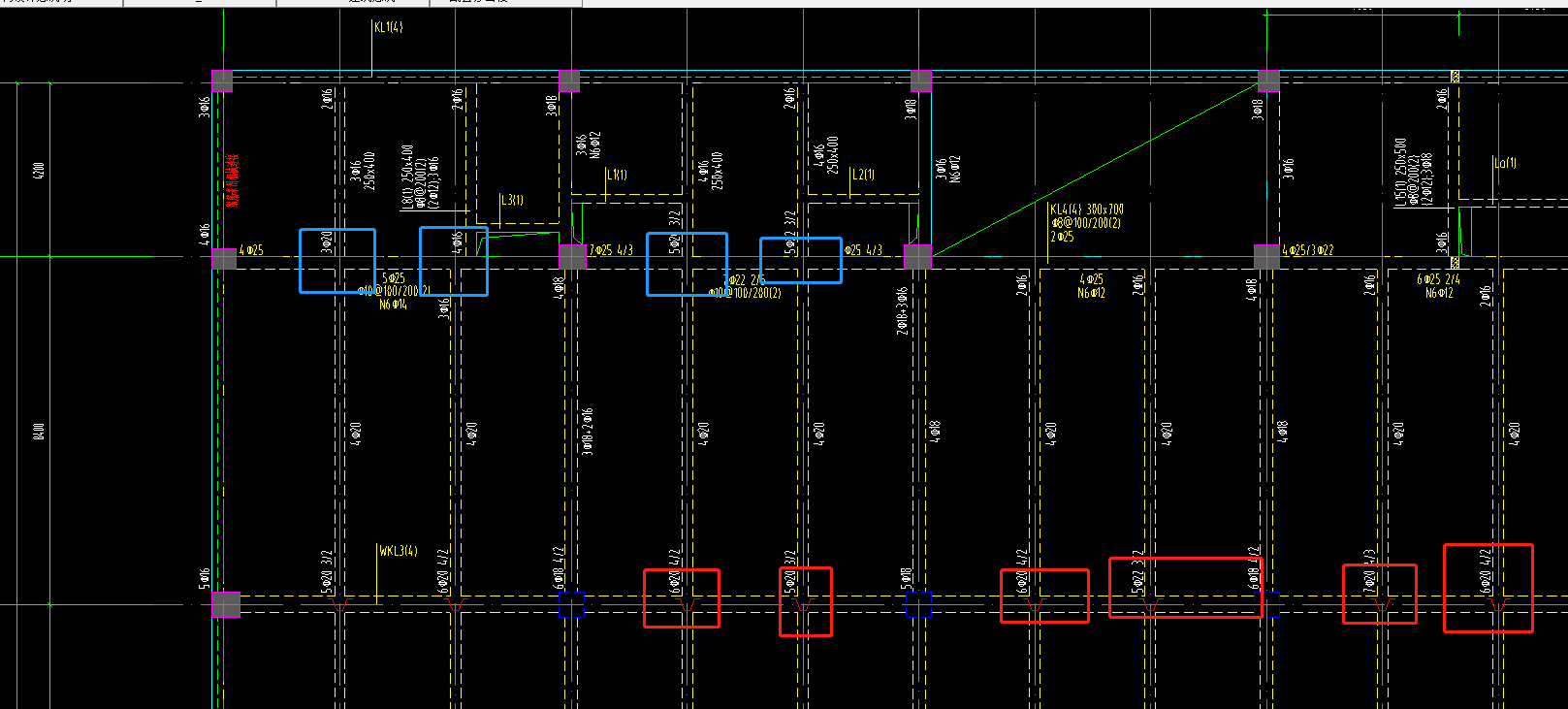Image resolution: width=1568 pixels, height=709 pixels.
Task: Click the vertical 6Φ18 4/2 label
Action: [x=559, y=567]
